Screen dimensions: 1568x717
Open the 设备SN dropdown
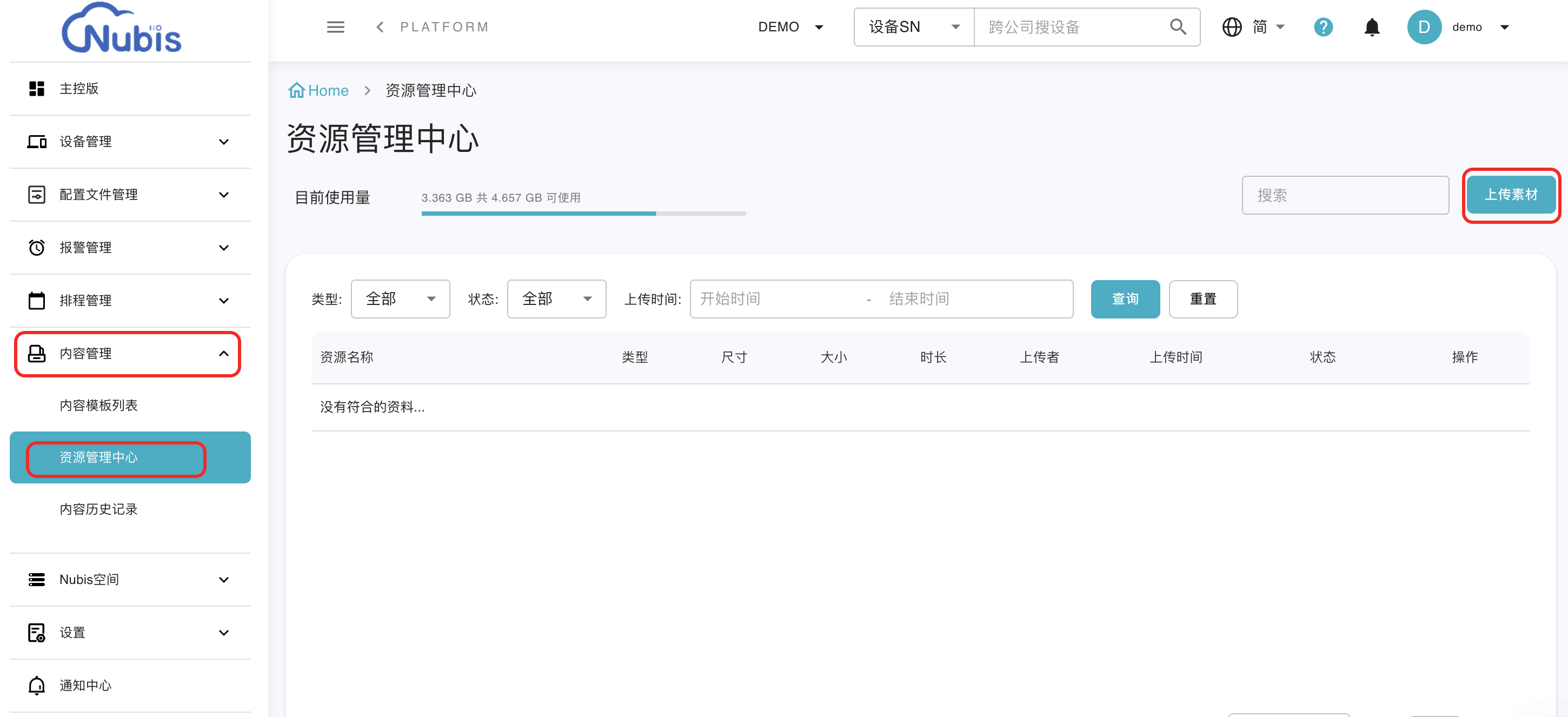(x=913, y=27)
